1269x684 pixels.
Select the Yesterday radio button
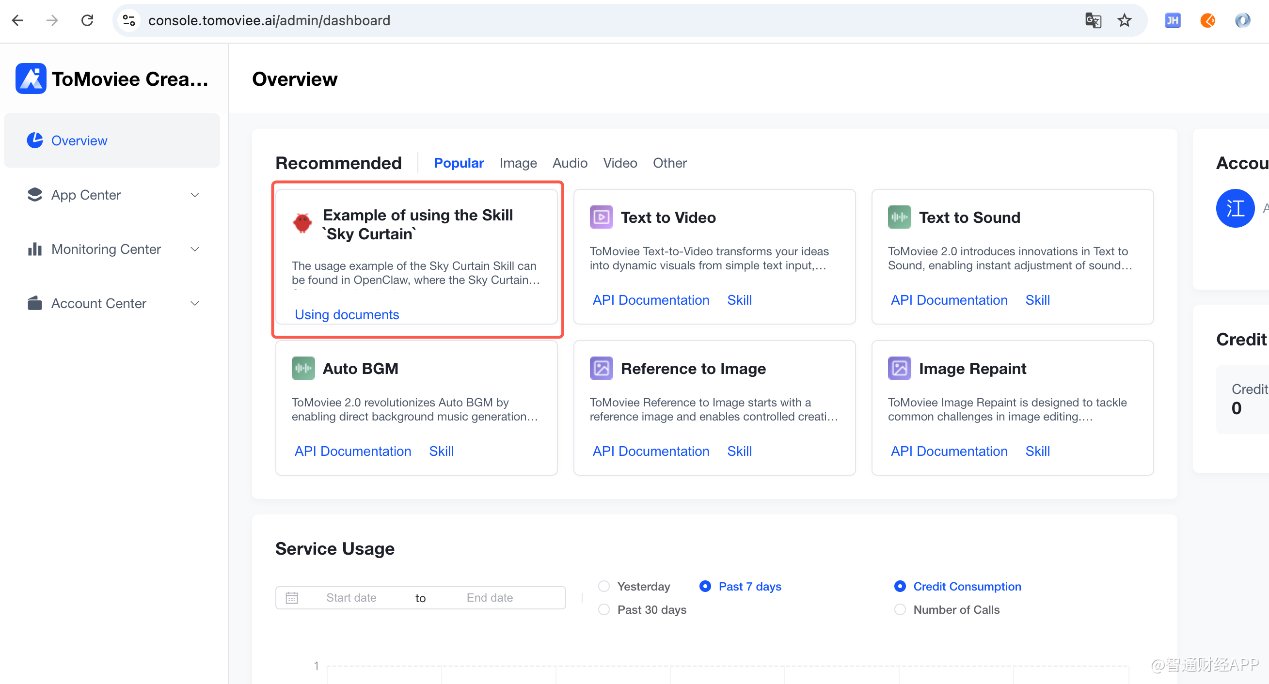(604, 587)
